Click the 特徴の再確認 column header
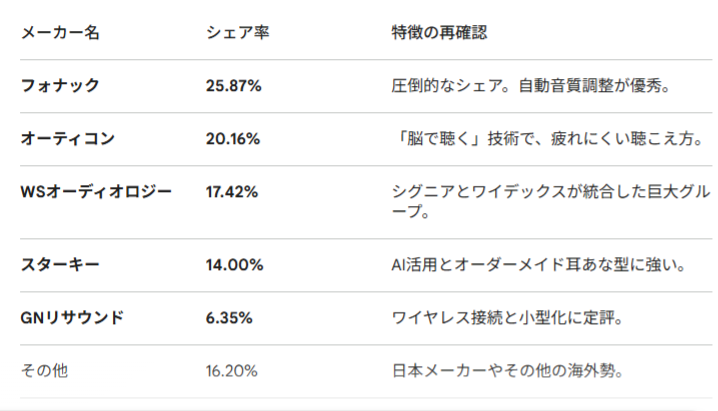Screen dimensions: 718x411 (439, 33)
